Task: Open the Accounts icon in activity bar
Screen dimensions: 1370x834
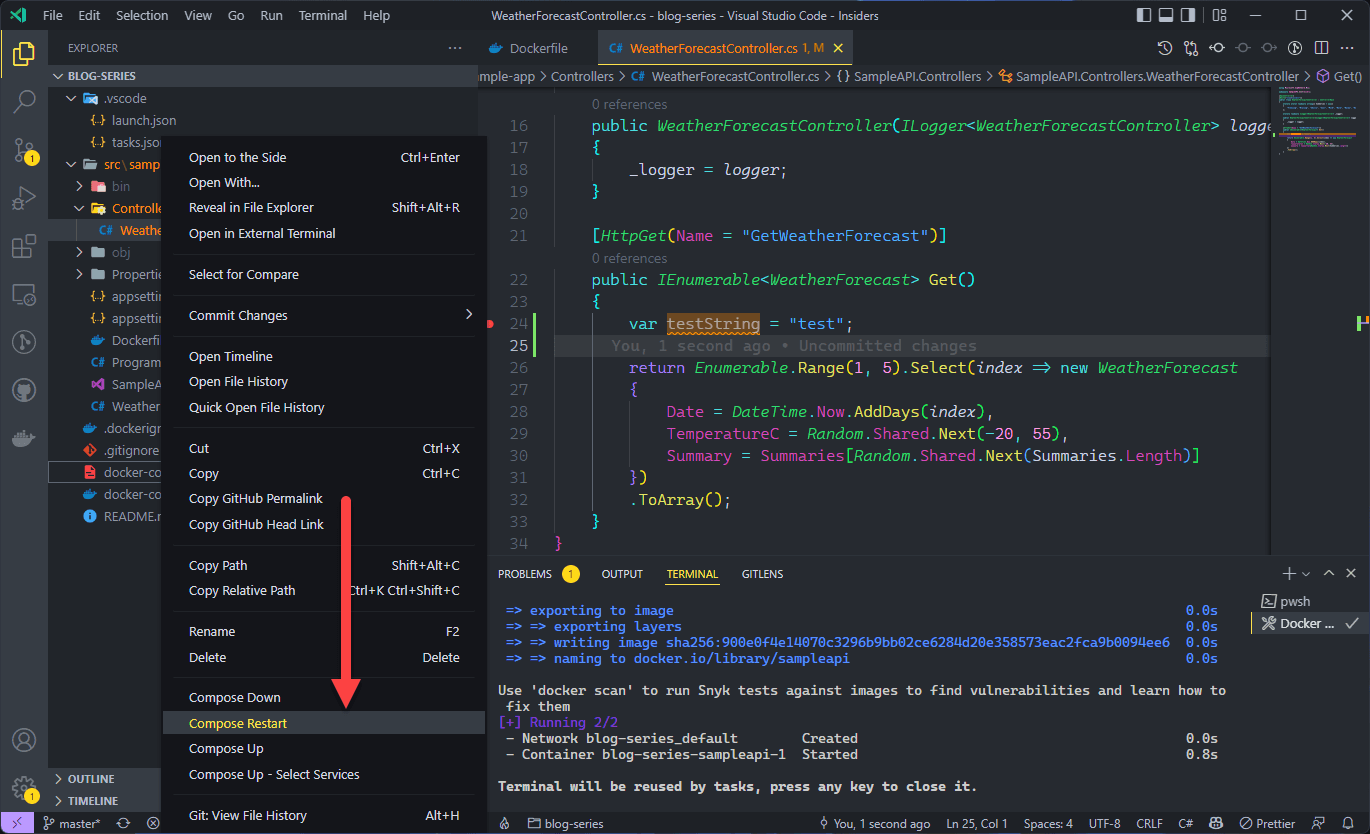Action: (24, 740)
